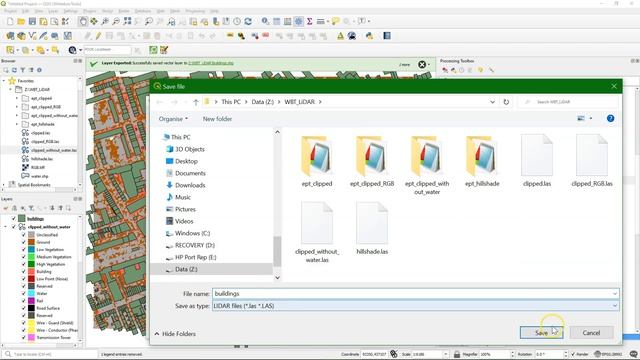
Task: Uncheck the Building class checkbox
Action: coord(24,271)
